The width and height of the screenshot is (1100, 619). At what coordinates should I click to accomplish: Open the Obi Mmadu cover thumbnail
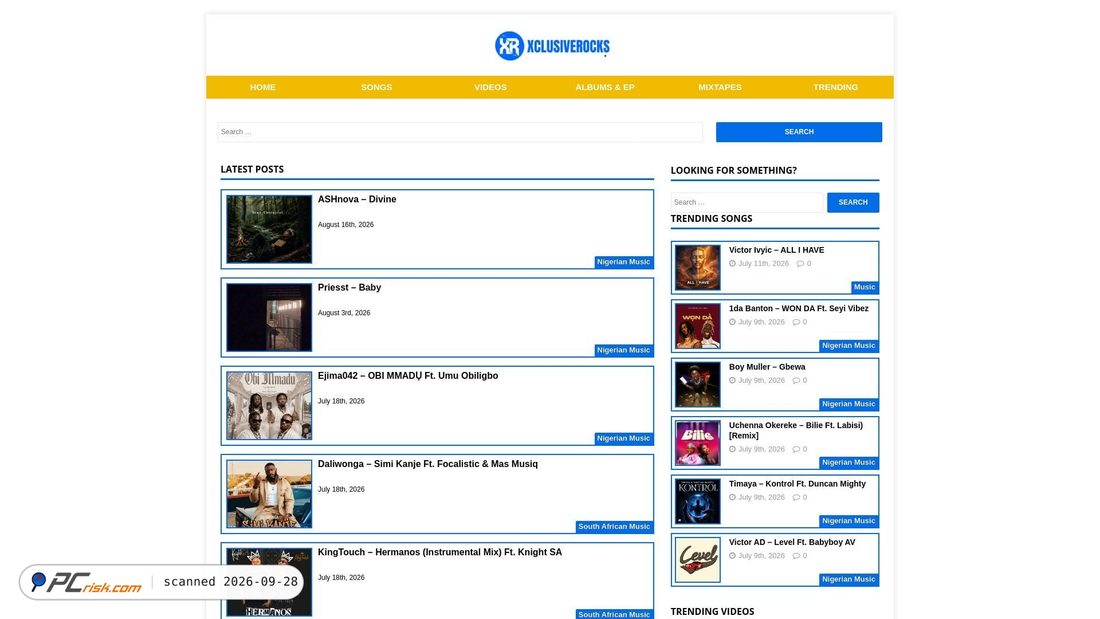(x=269, y=406)
